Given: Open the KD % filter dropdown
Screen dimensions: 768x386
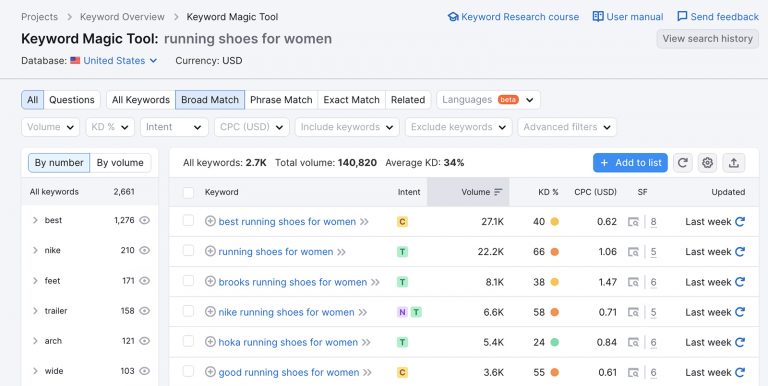Looking at the screenshot, I should [110, 127].
